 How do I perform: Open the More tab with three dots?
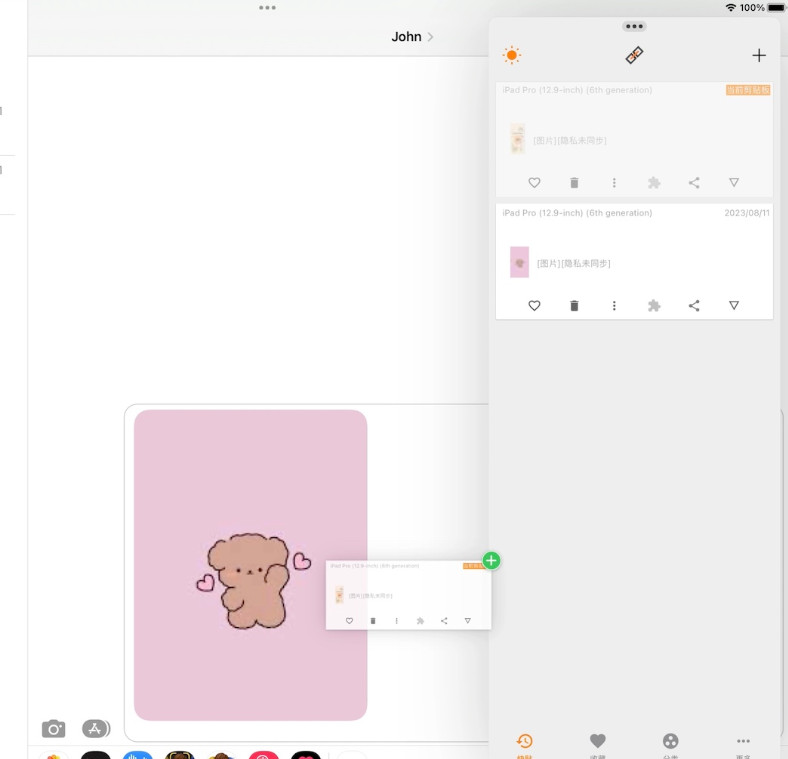click(x=743, y=745)
